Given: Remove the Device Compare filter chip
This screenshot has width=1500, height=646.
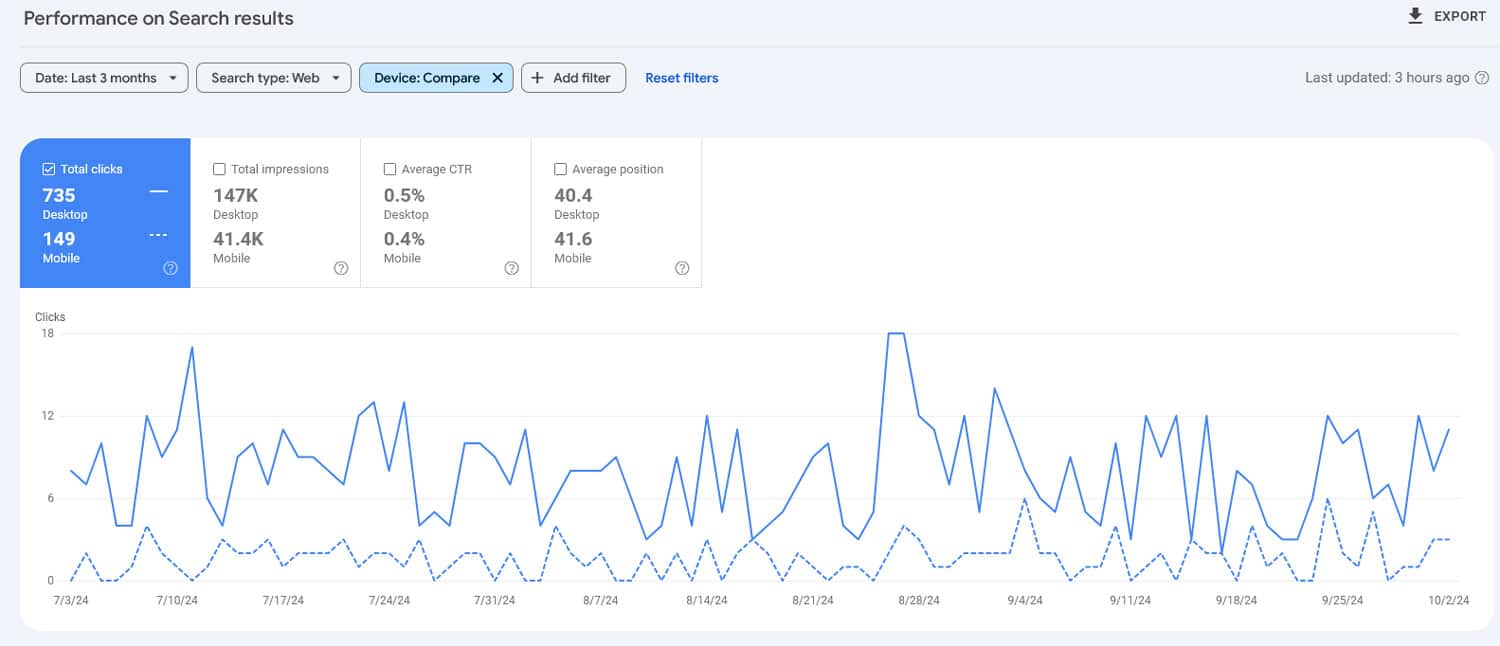Looking at the screenshot, I should [x=497, y=77].
